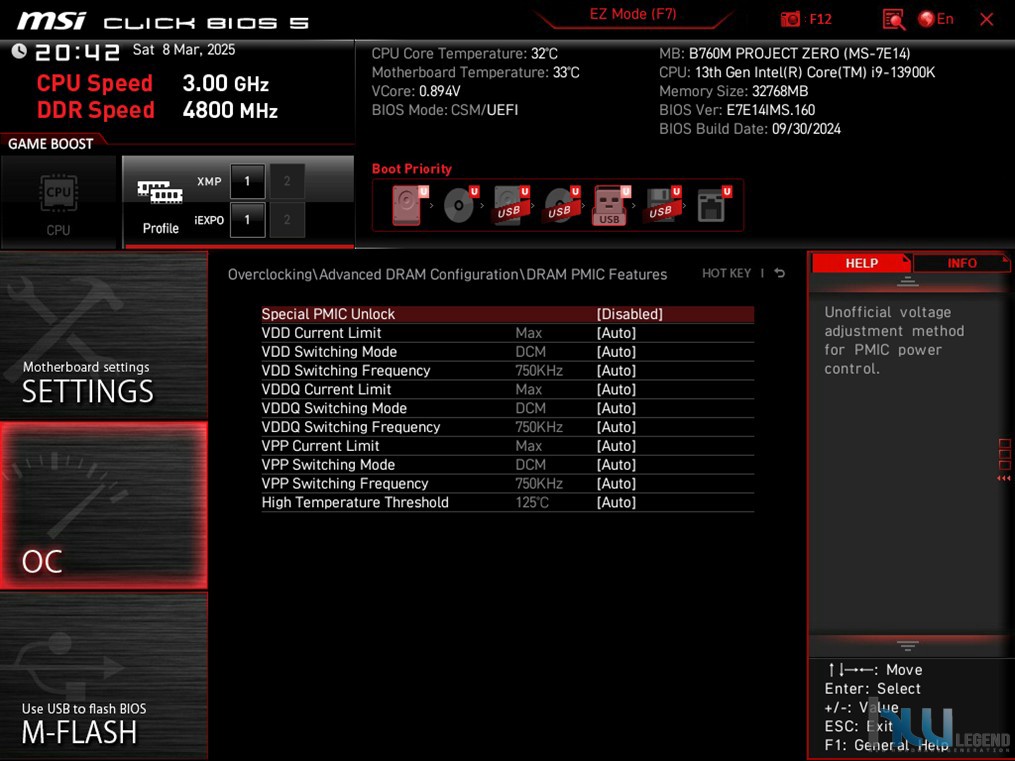Click the Motherboard Temperature: 33°C line
This screenshot has width=1015, height=761.
tap(475, 72)
